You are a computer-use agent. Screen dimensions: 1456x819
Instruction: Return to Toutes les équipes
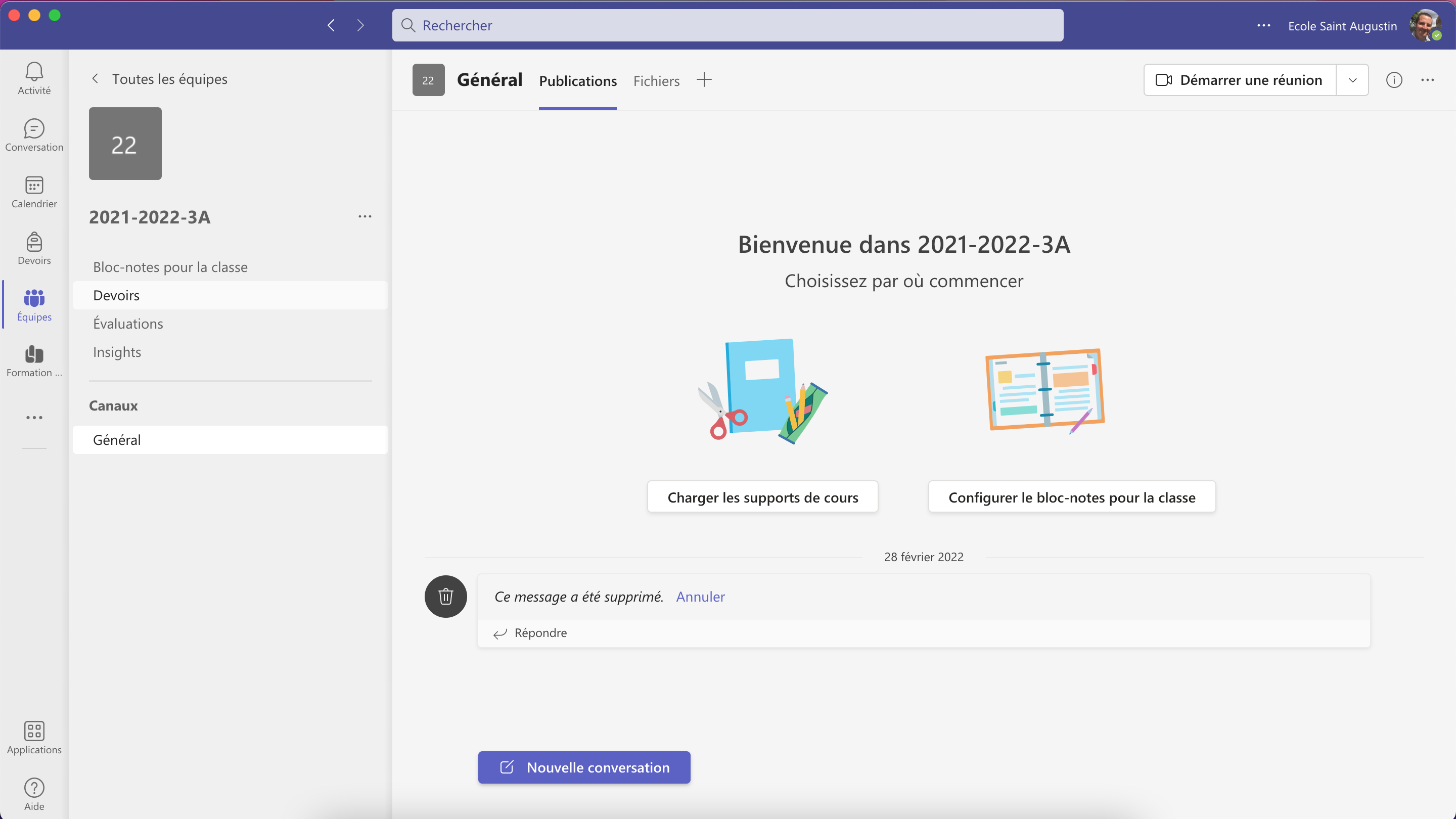159,79
